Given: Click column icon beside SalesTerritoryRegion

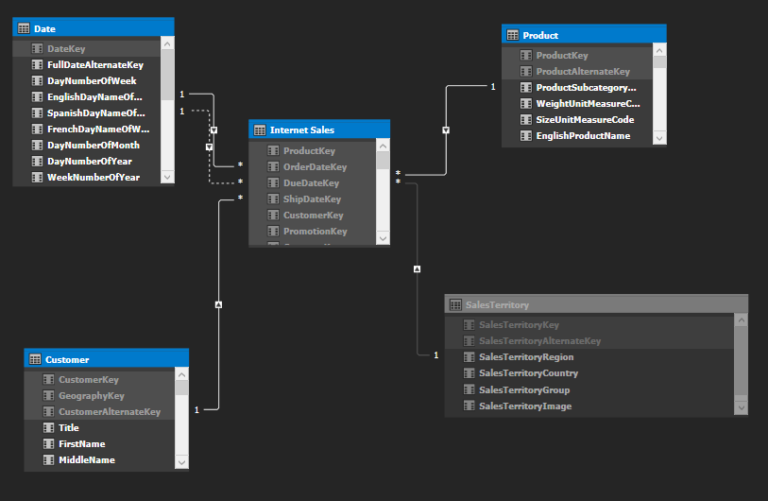Looking at the screenshot, I should pyautogui.click(x=469, y=357).
